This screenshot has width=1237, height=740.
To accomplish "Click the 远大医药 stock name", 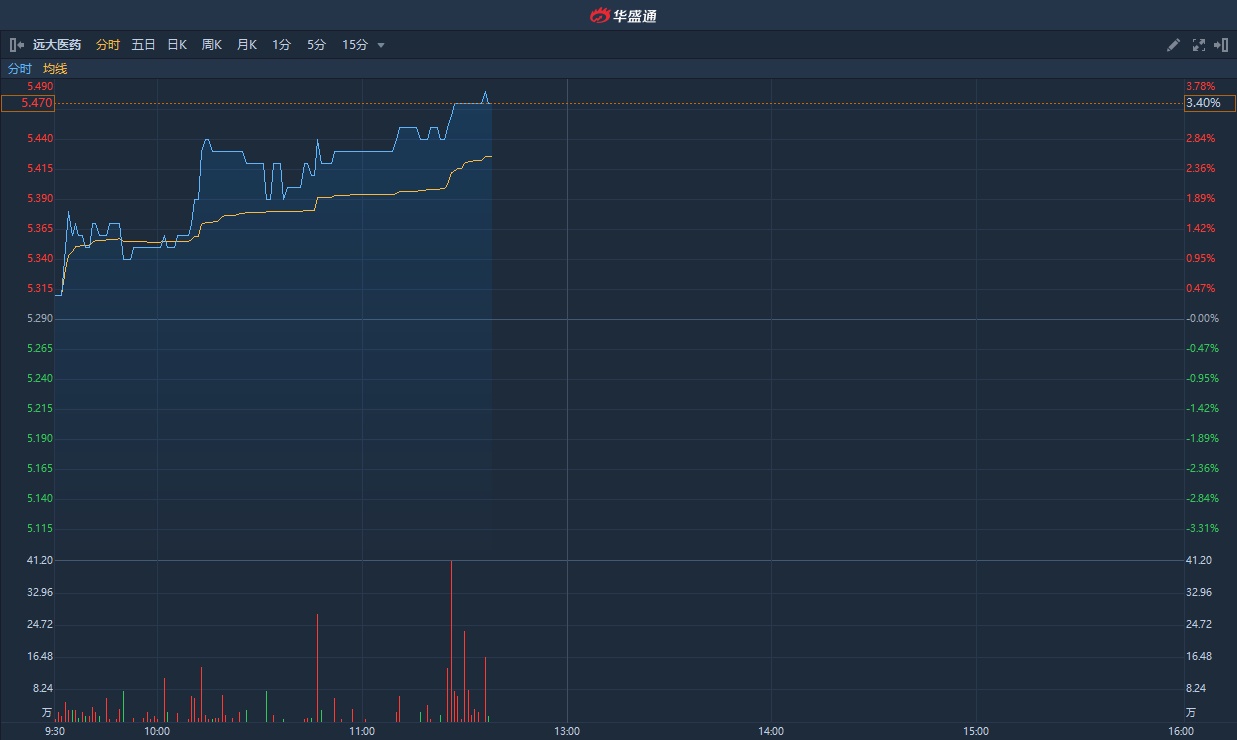I will tap(57, 45).
